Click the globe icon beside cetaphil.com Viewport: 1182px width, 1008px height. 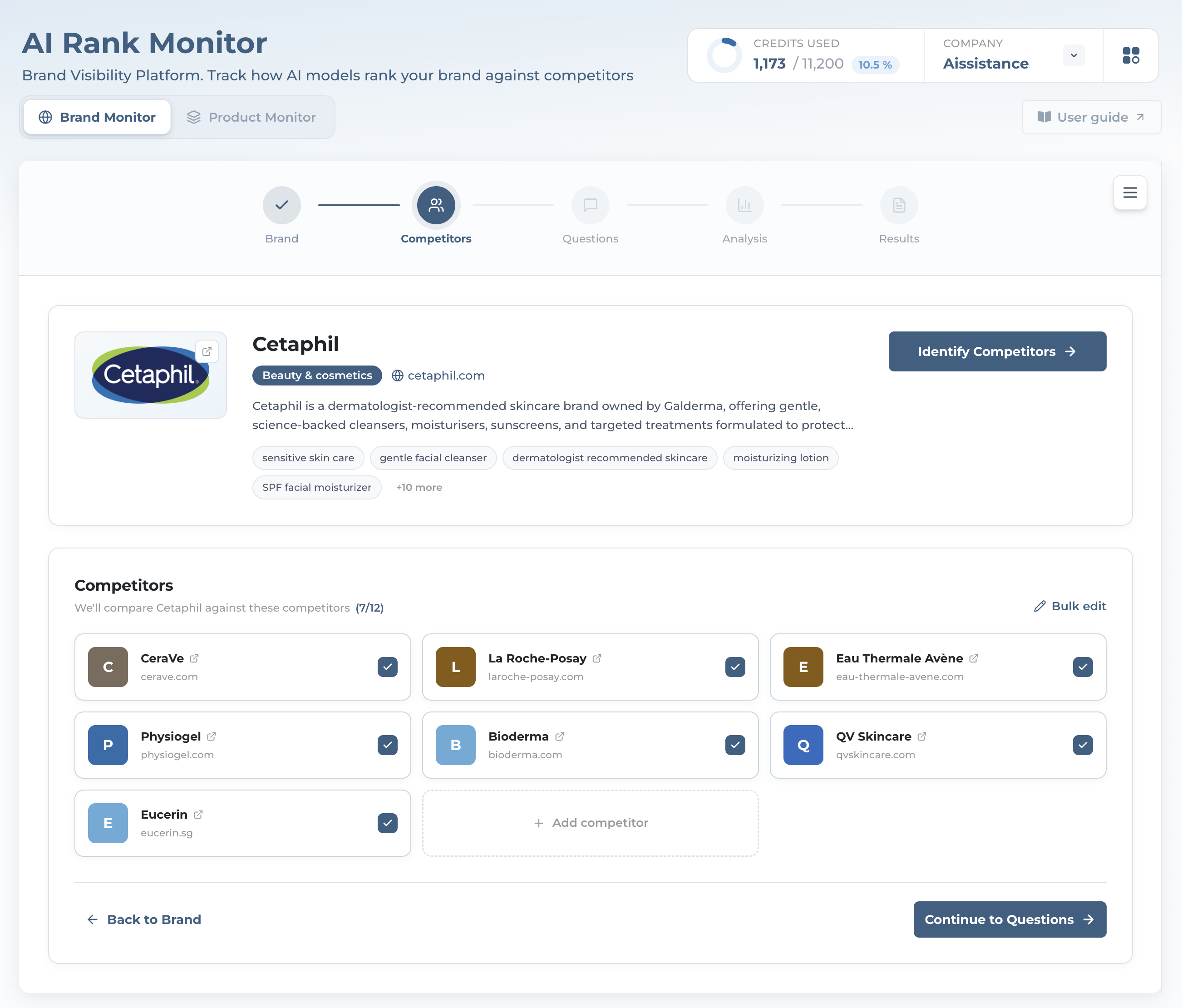(398, 376)
